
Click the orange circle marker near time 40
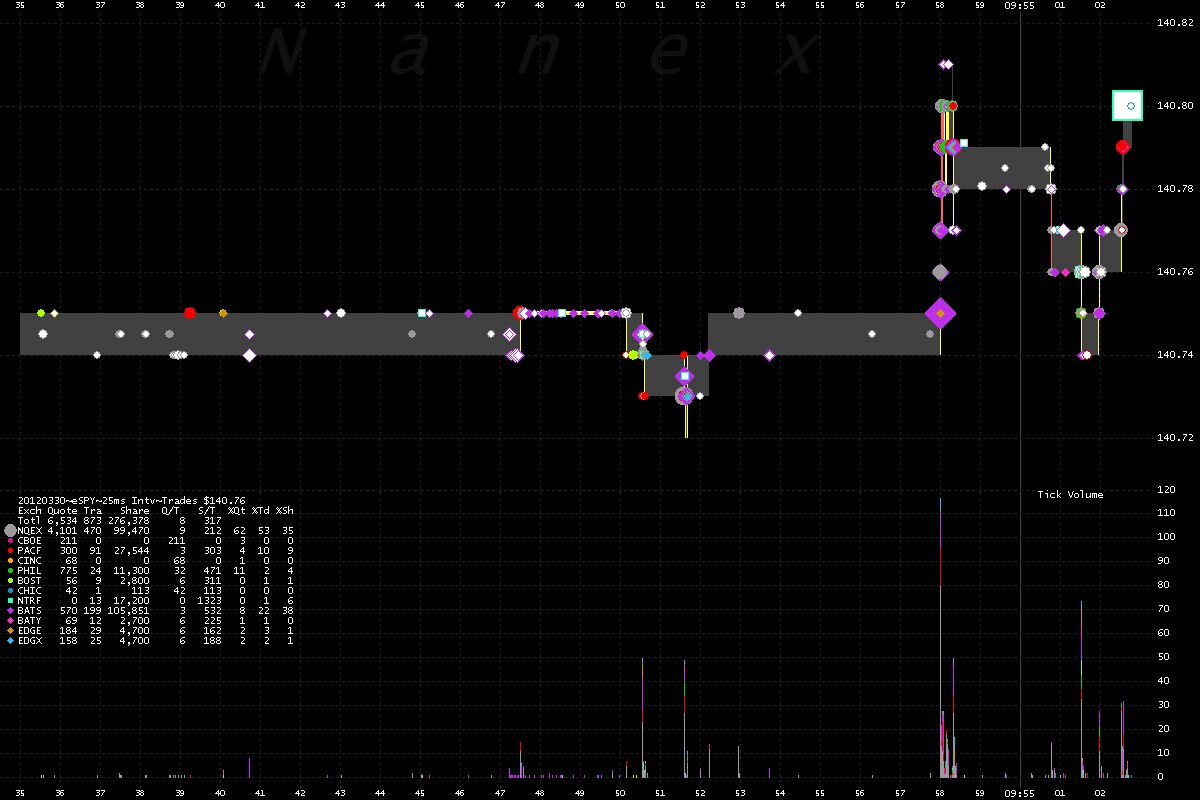[x=223, y=313]
